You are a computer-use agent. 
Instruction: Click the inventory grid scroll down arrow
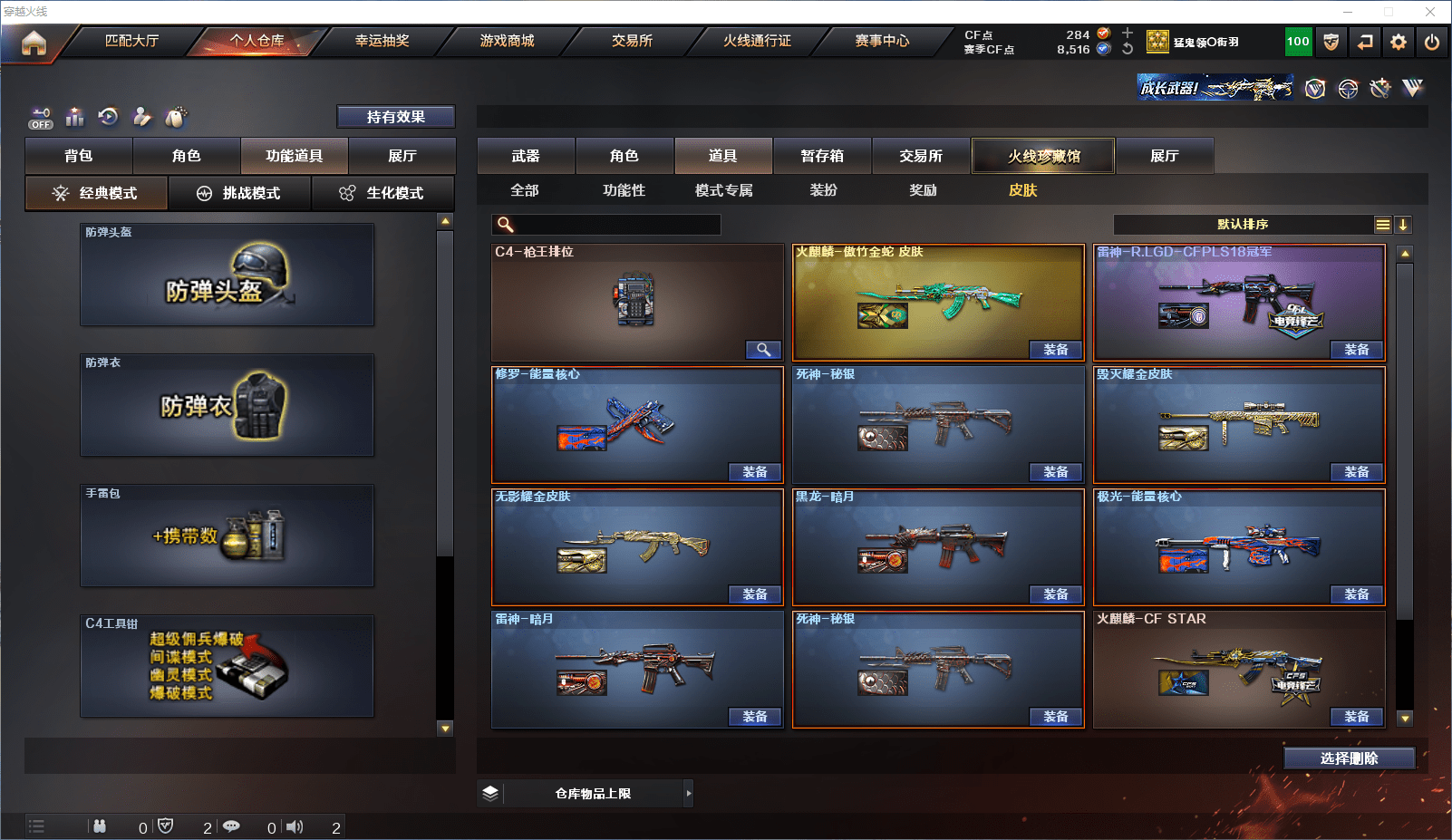point(1405,719)
